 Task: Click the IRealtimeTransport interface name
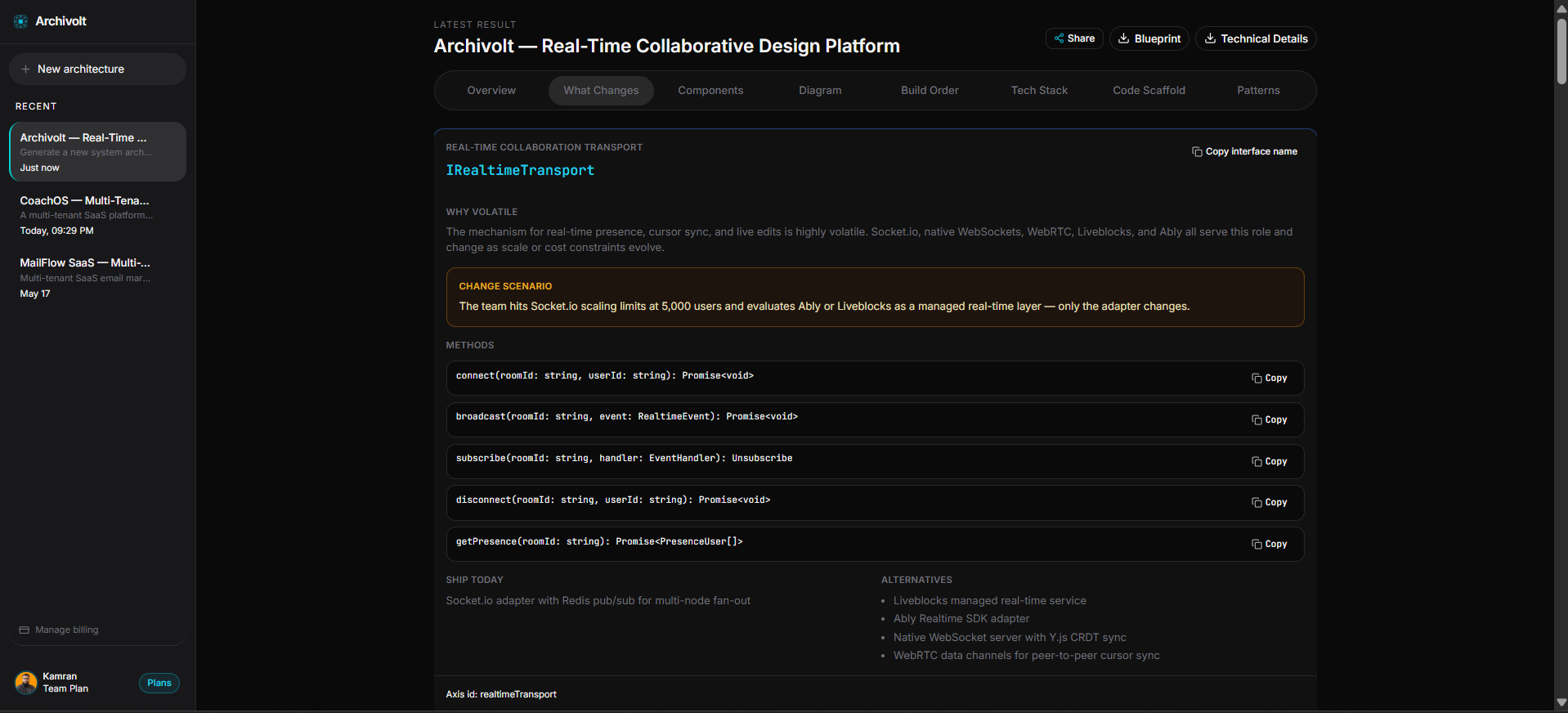(520, 170)
